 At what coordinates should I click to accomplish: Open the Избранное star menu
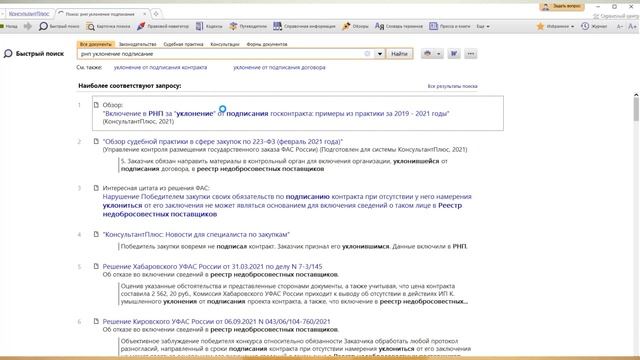pyautogui.click(x=556, y=27)
